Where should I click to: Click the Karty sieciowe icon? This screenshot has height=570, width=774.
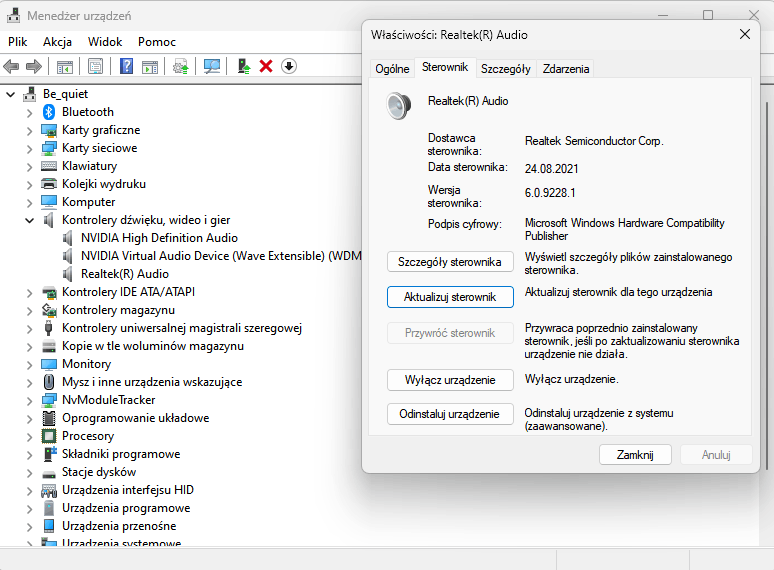(49, 148)
